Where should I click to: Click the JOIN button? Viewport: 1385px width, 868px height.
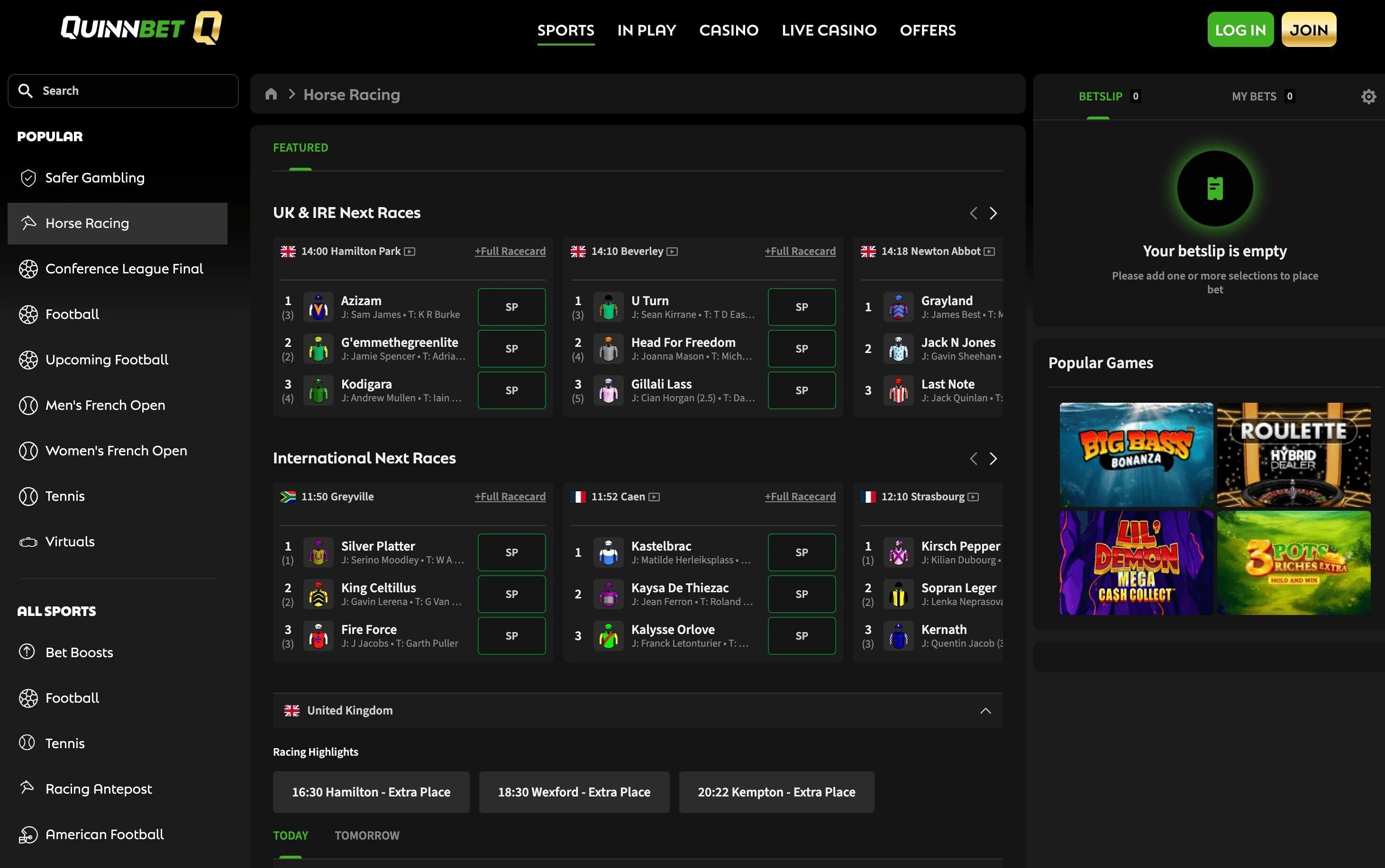(x=1309, y=29)
